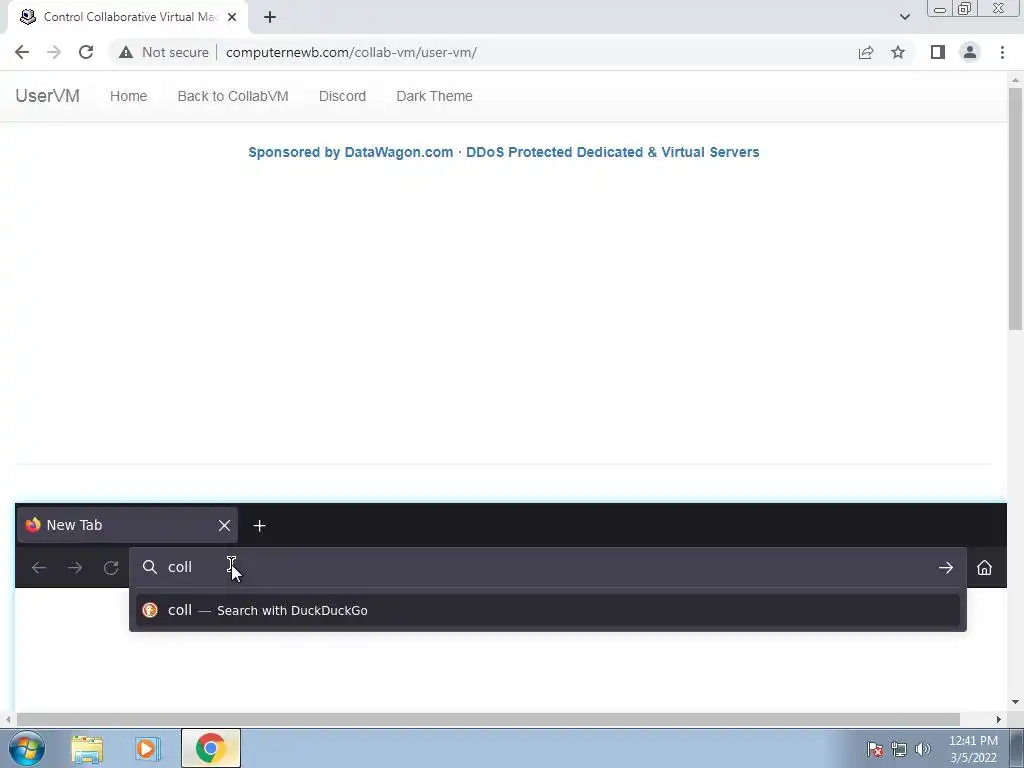Switch to Dark Theme

434,96
